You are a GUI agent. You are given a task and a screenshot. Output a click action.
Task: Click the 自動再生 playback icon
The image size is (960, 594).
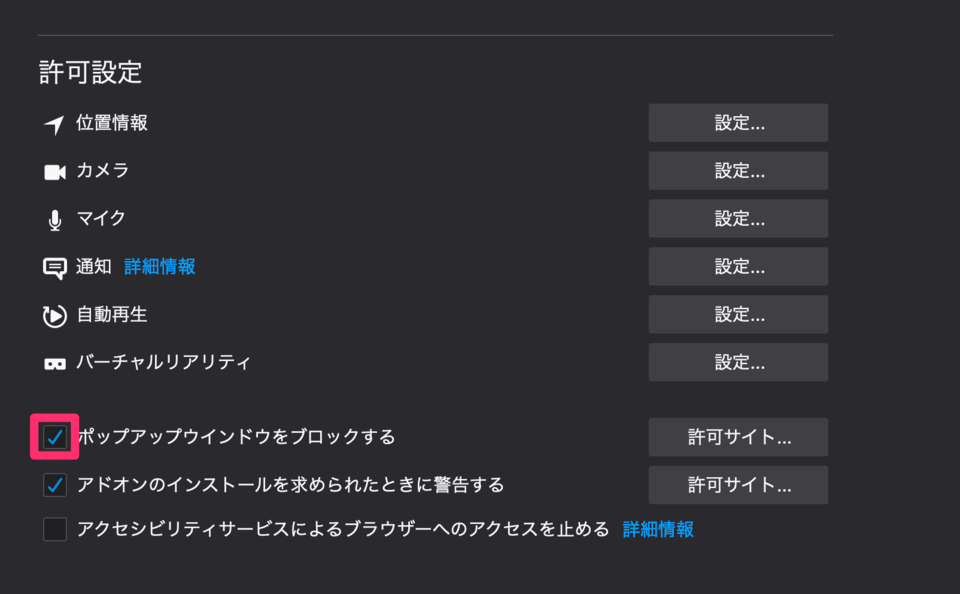point(56,314)
